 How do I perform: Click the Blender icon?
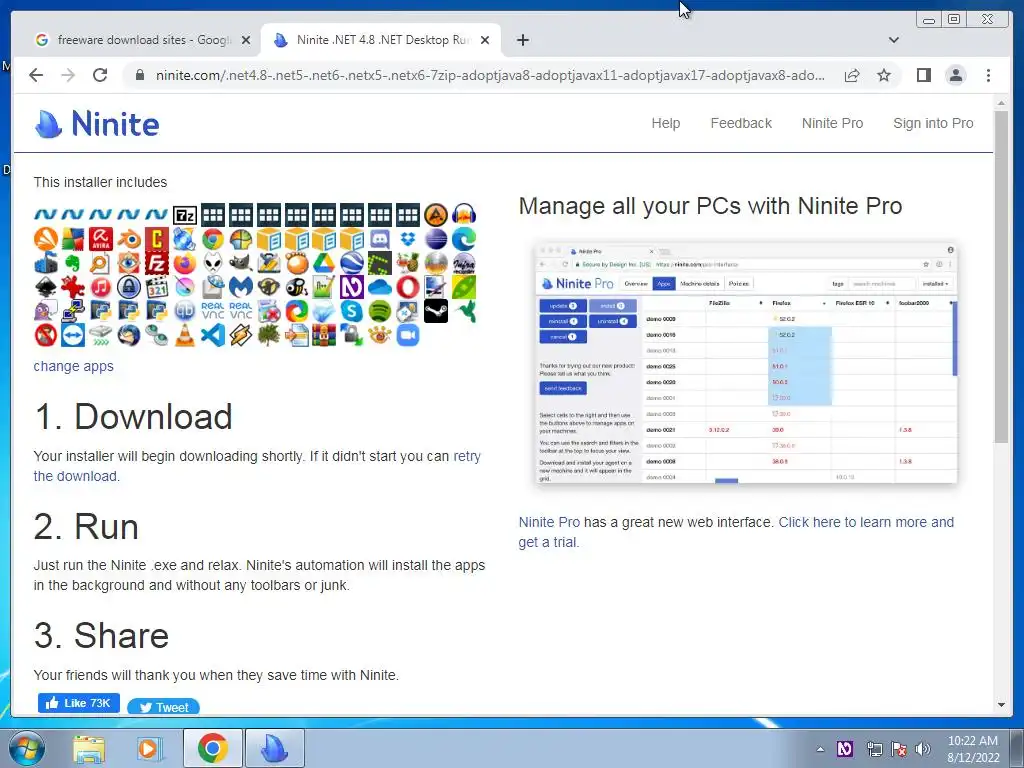[129, 239]
